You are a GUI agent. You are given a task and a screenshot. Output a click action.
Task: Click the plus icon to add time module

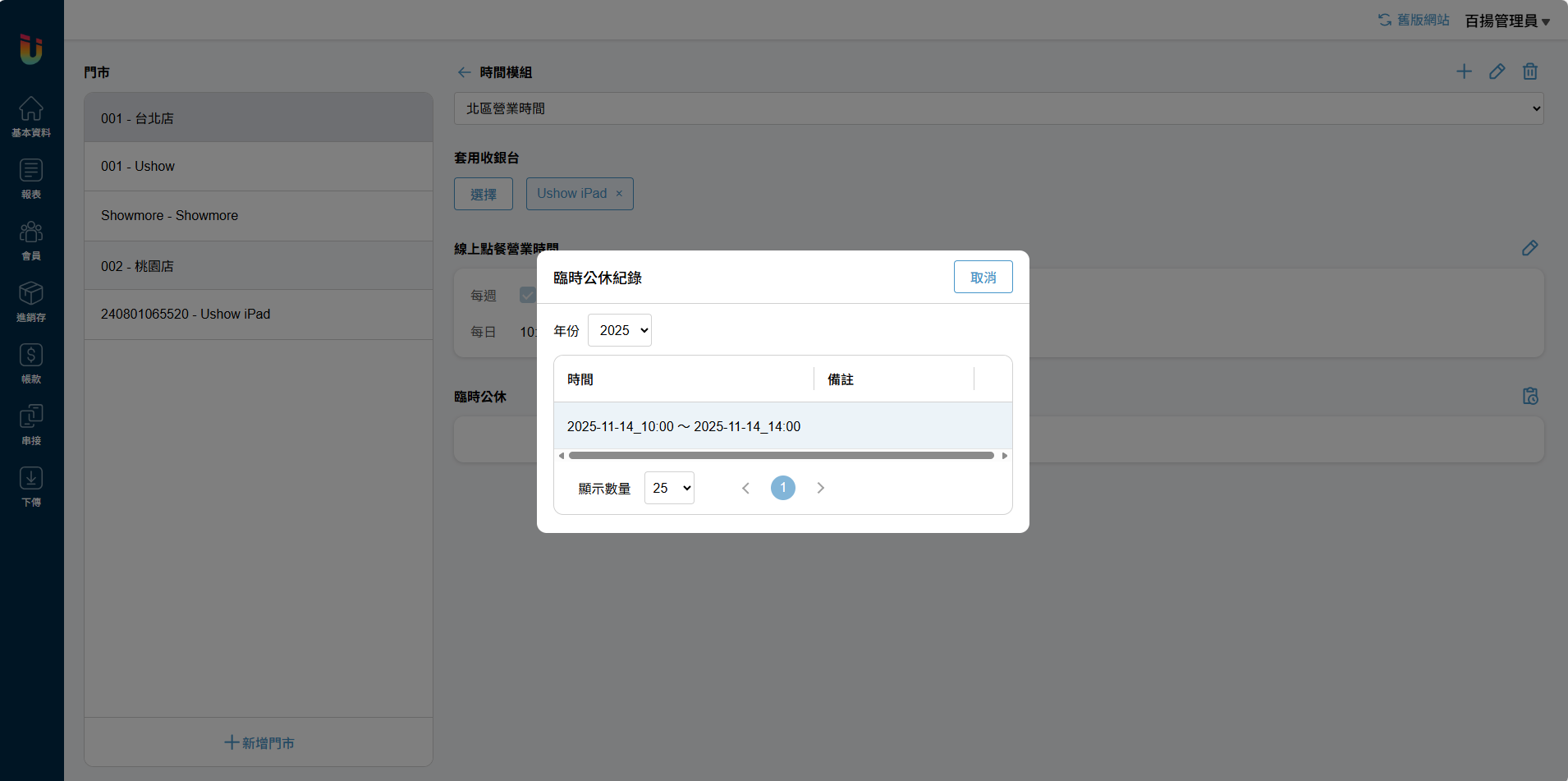coord(1464,72)
